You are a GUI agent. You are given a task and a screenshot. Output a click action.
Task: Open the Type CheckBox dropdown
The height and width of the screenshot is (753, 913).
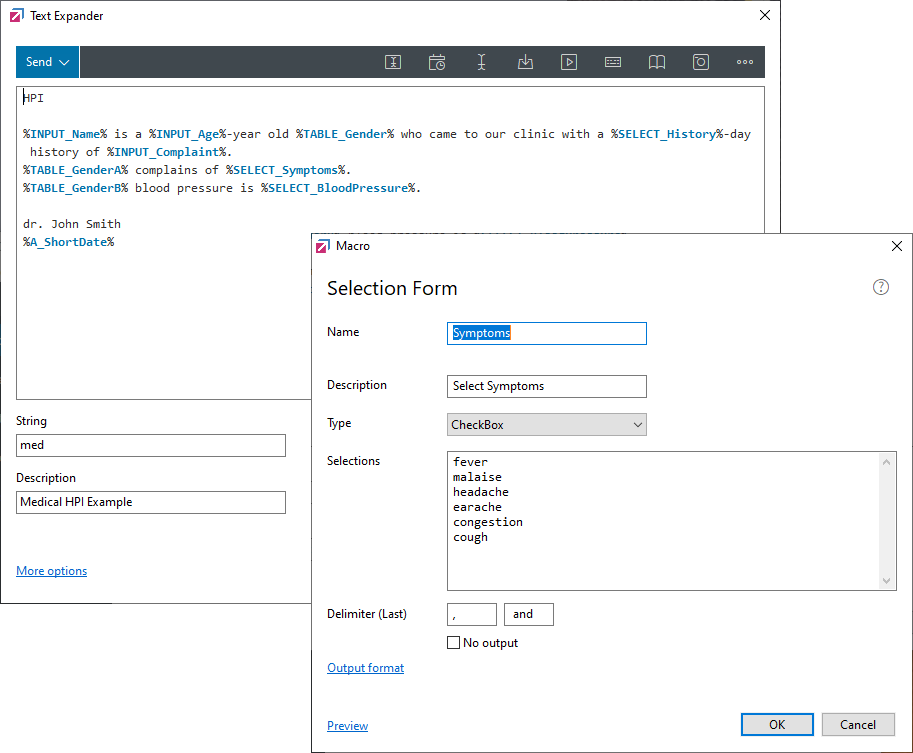(x=546, y=424)
